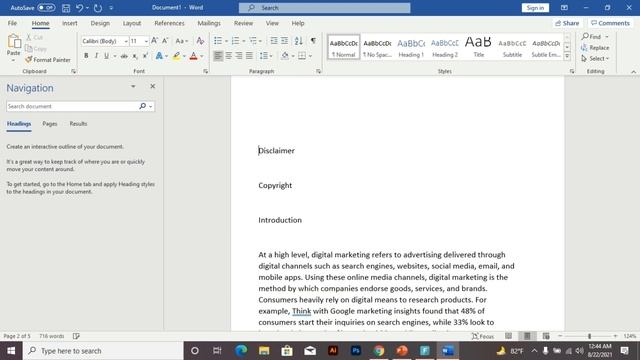Clear all formatting
Viewport: 640px width, 360px height.
coord(200,41)
